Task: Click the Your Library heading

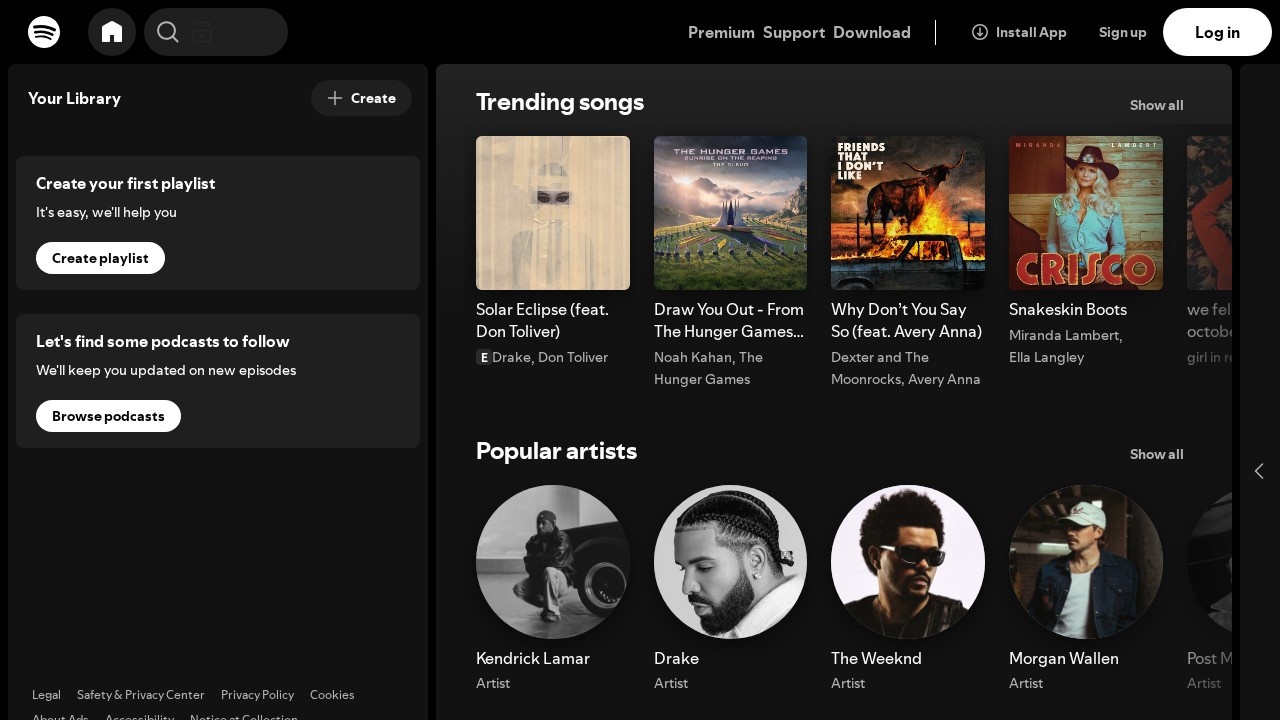Action: coord(74,98)
